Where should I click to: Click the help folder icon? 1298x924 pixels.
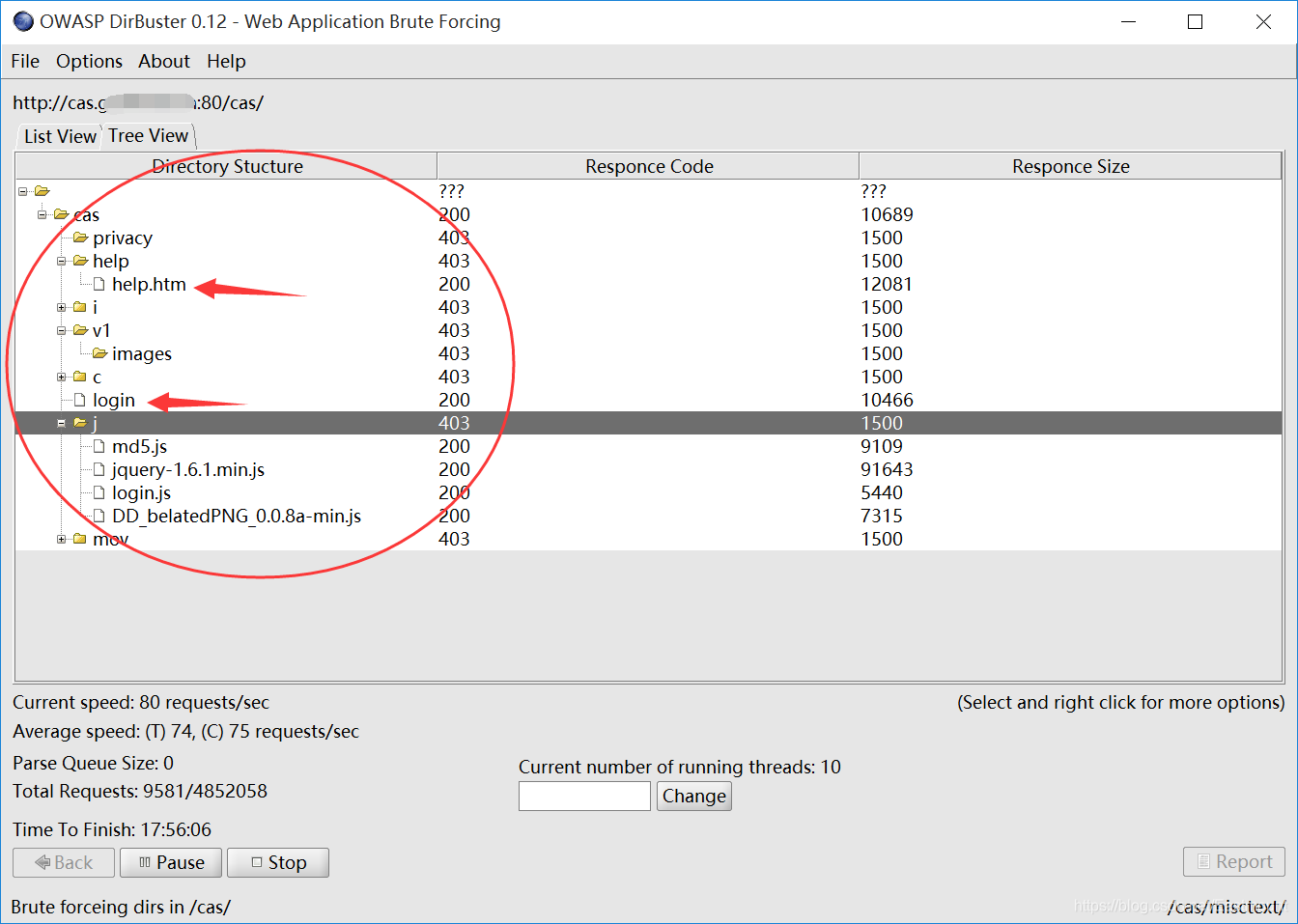80,261
